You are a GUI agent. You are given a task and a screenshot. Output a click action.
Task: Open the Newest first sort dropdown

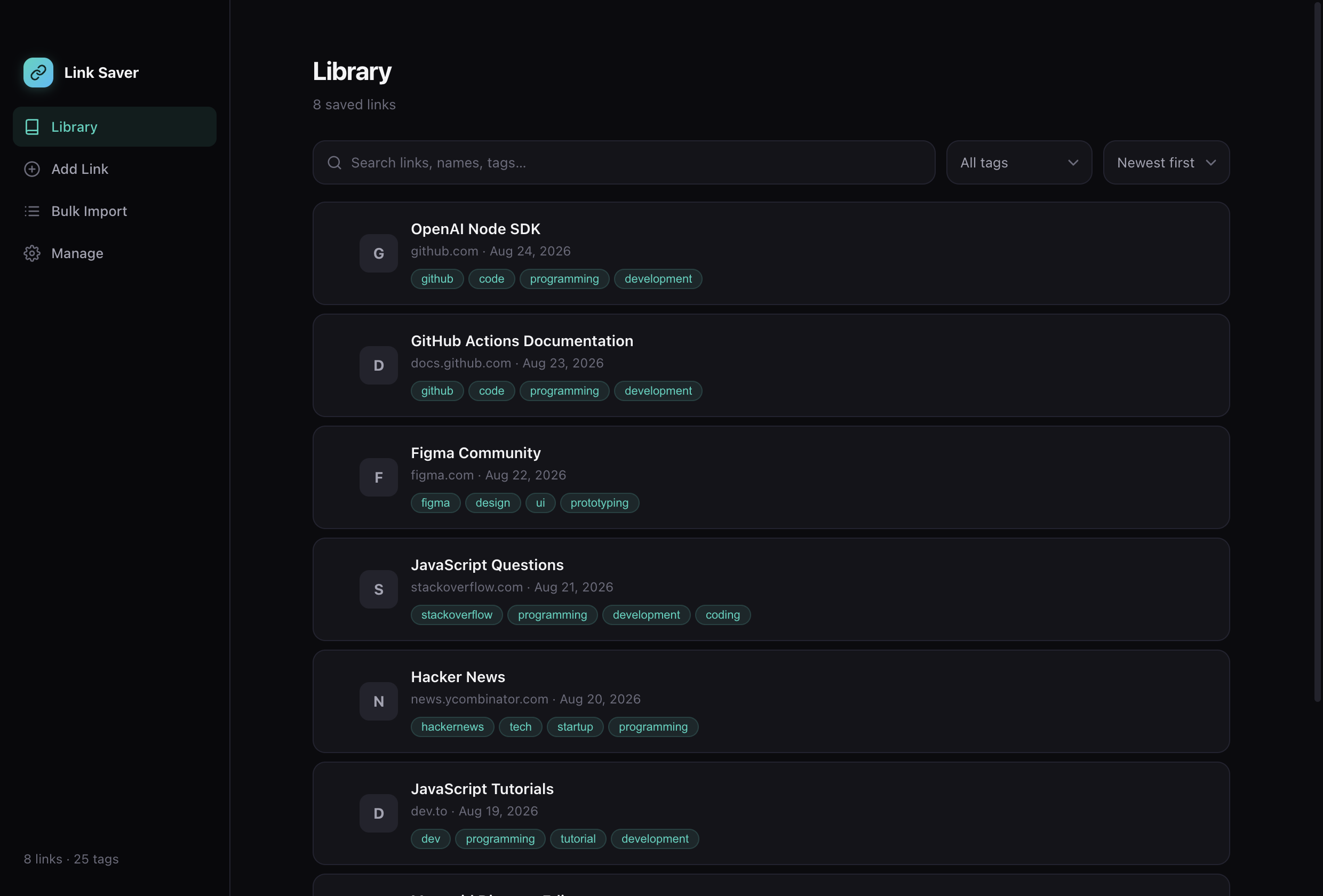click(1167, 163)
